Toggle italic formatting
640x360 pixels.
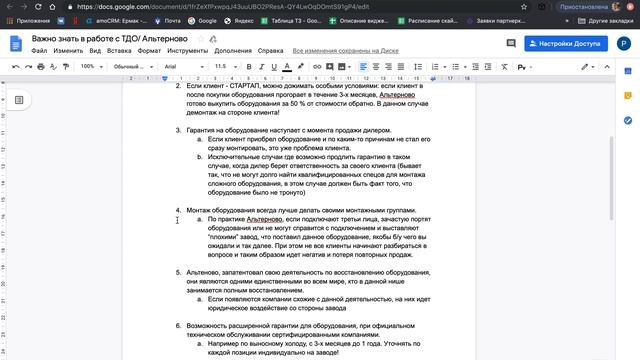click(x=262, y=67)
